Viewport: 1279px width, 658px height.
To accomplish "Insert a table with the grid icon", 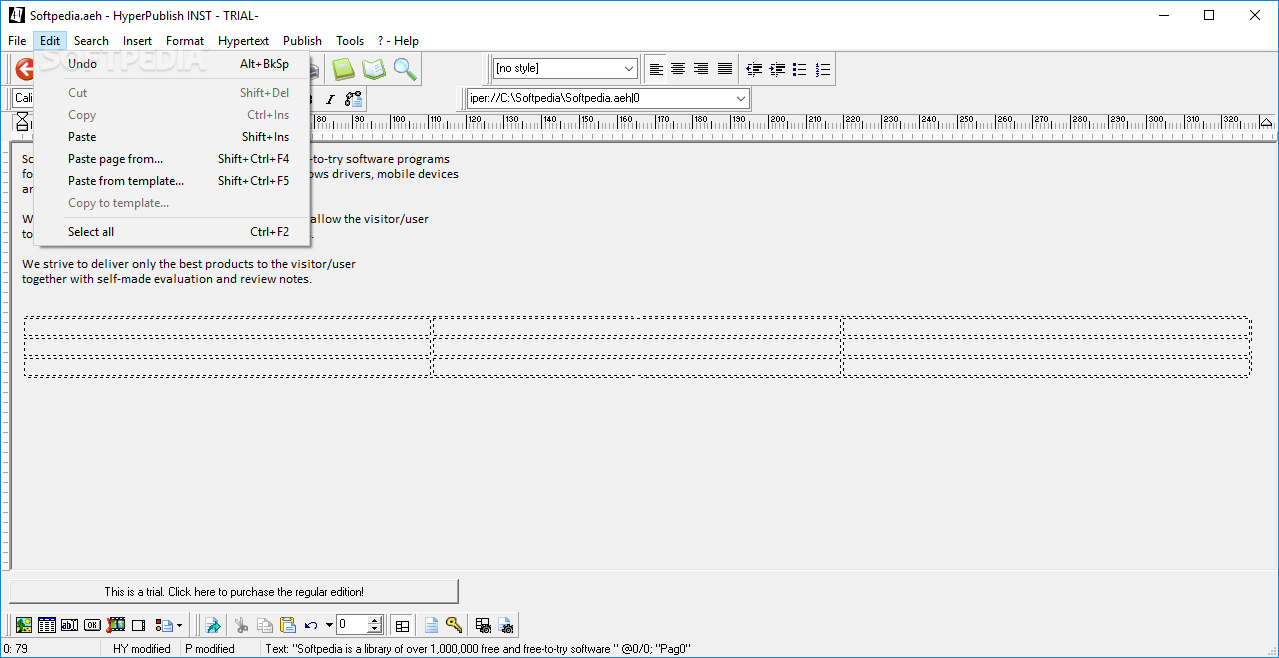I will pyautogui.click(x=47, y=625).
